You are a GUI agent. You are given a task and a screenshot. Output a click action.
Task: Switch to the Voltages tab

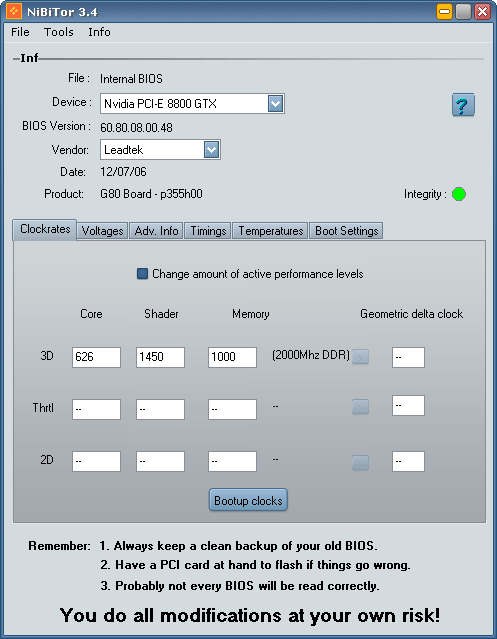[x=102, y=231]
